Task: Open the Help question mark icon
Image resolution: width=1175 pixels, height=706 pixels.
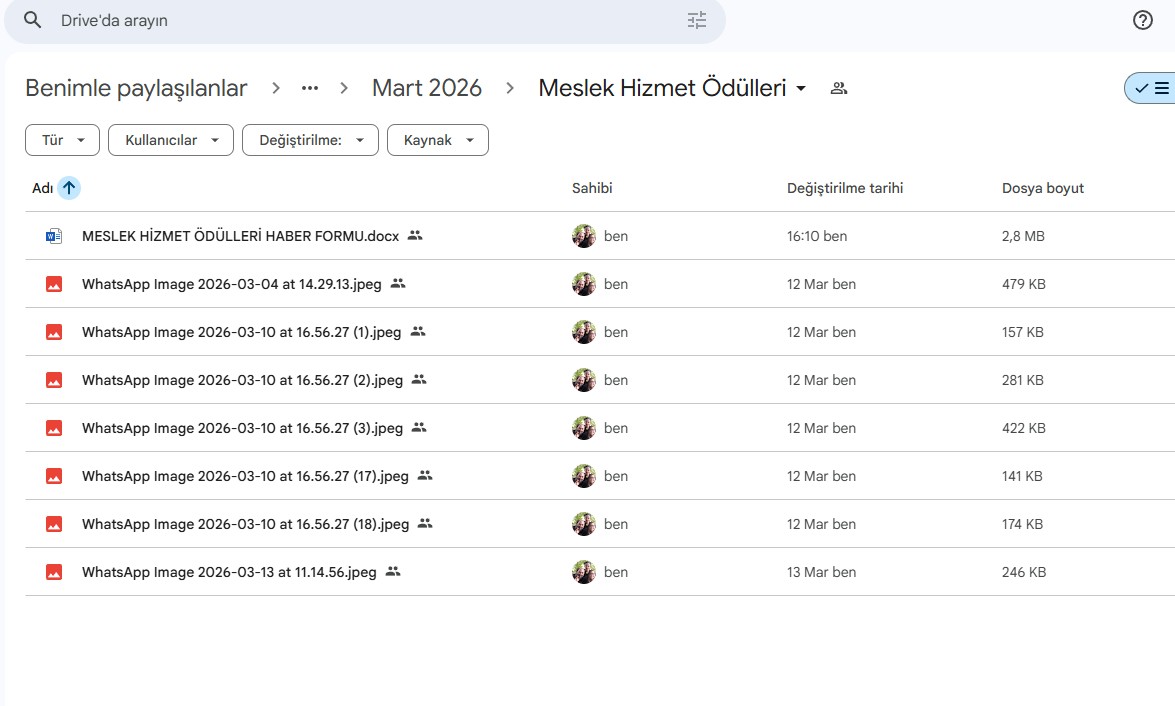Action: [1143, 20]
